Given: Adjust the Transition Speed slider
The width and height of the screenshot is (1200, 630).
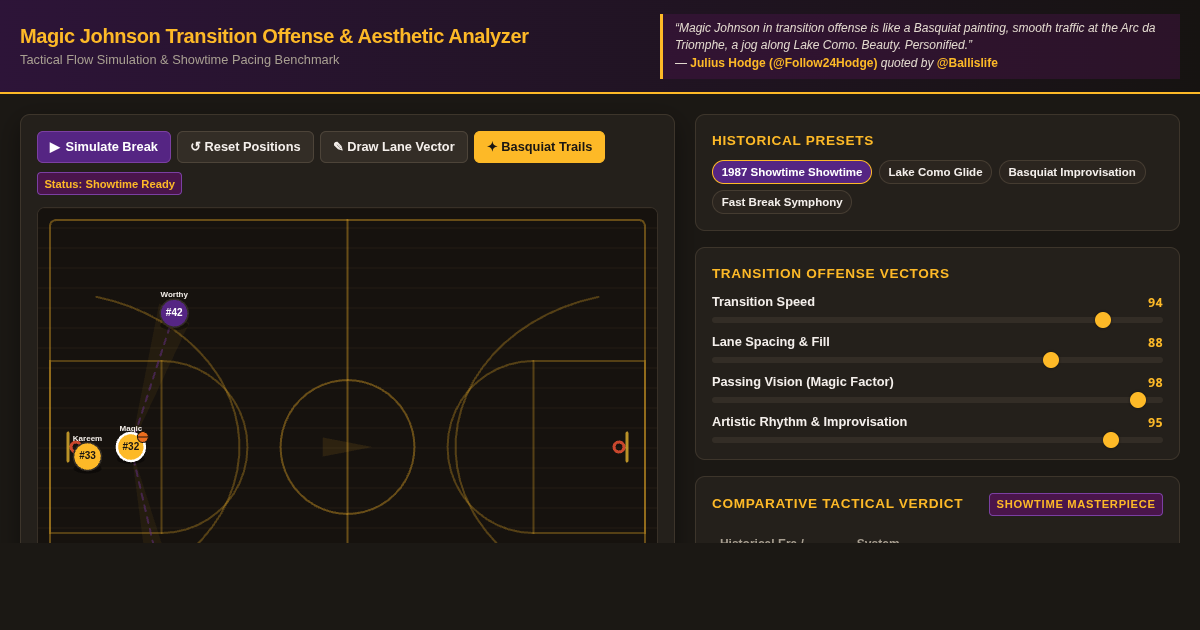Looking at the screenshot, I should tap(937, 320).
